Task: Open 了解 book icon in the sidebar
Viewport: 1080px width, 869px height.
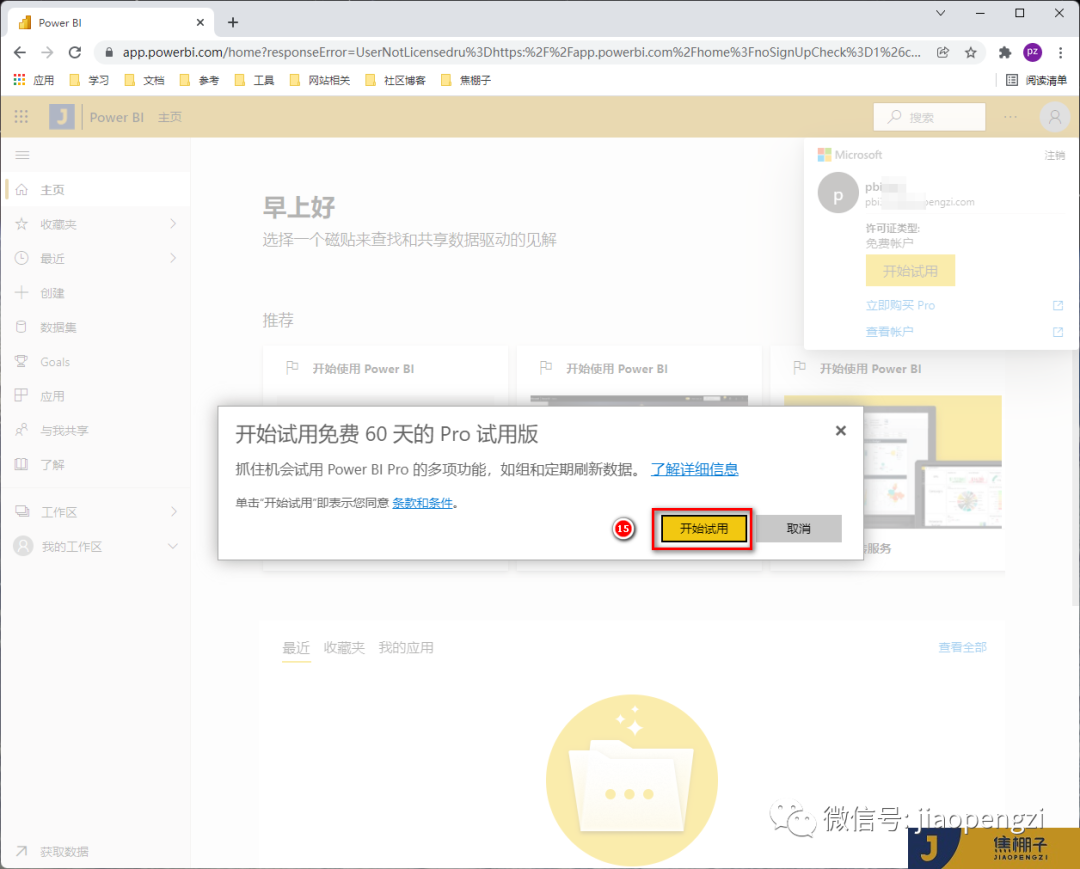Action: click(x=21, y=465)
